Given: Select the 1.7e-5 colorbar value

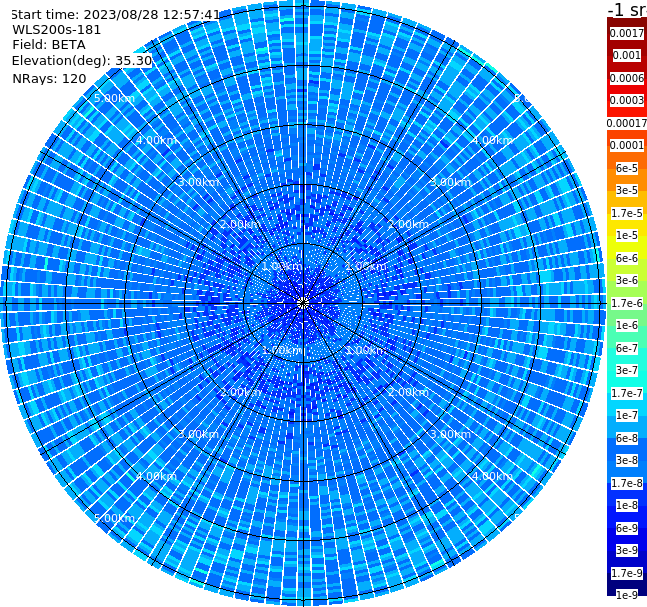Looking at the screenshot, I should coord(627,213).
